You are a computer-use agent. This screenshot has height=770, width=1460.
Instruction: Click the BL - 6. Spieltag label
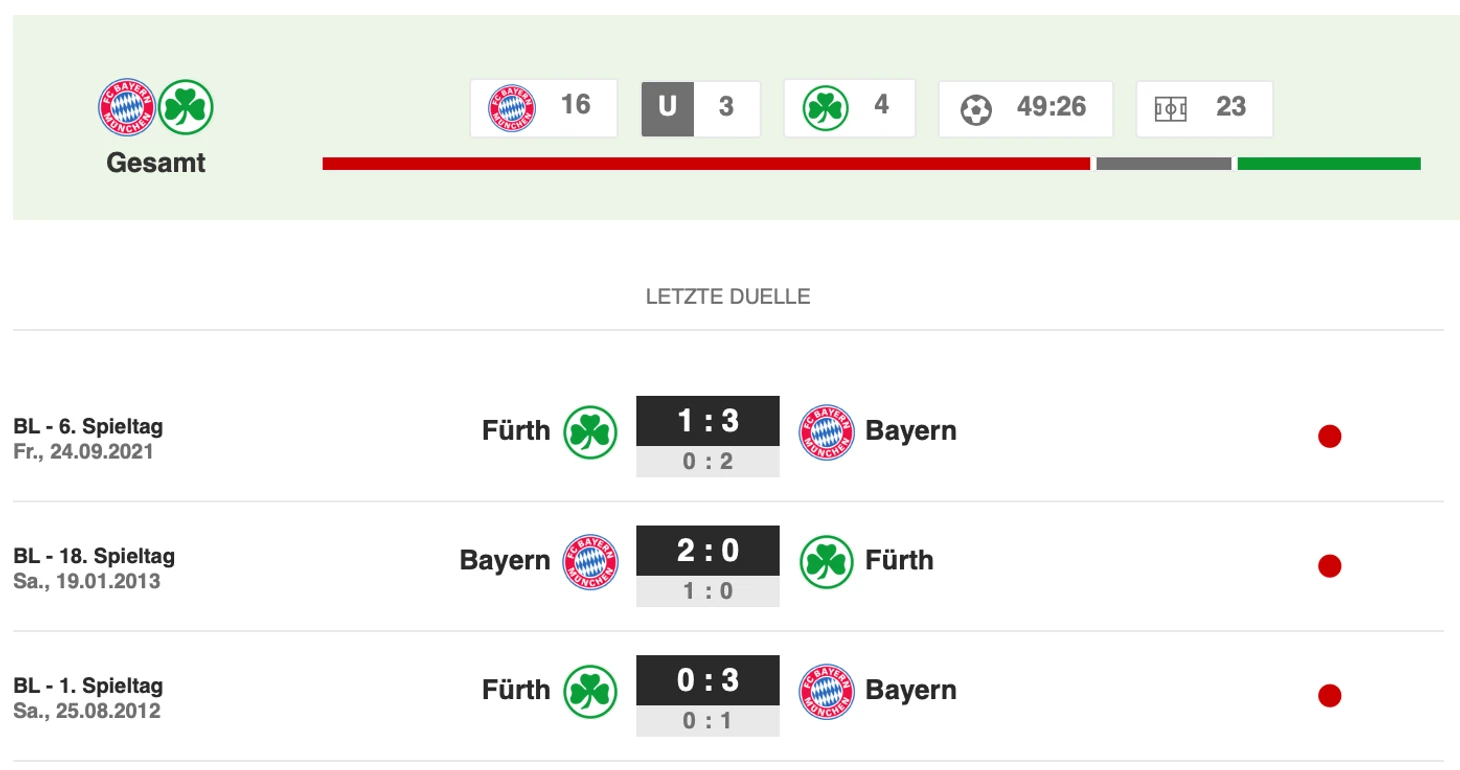click(x=88, y=427)
